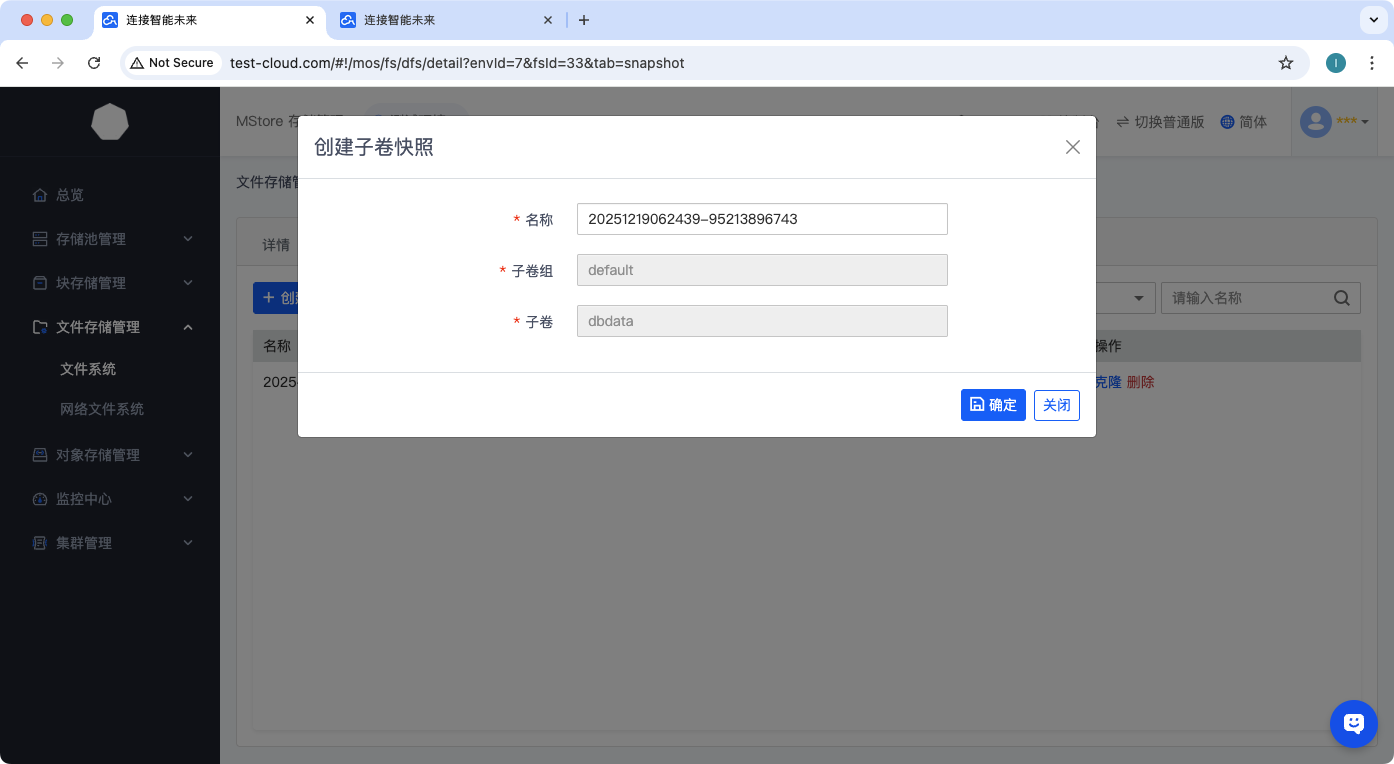Image resolution: width=1394 pixels, height=764 pixels.
Task: Click the 确定 confirm button
Action: click(993, 405)
